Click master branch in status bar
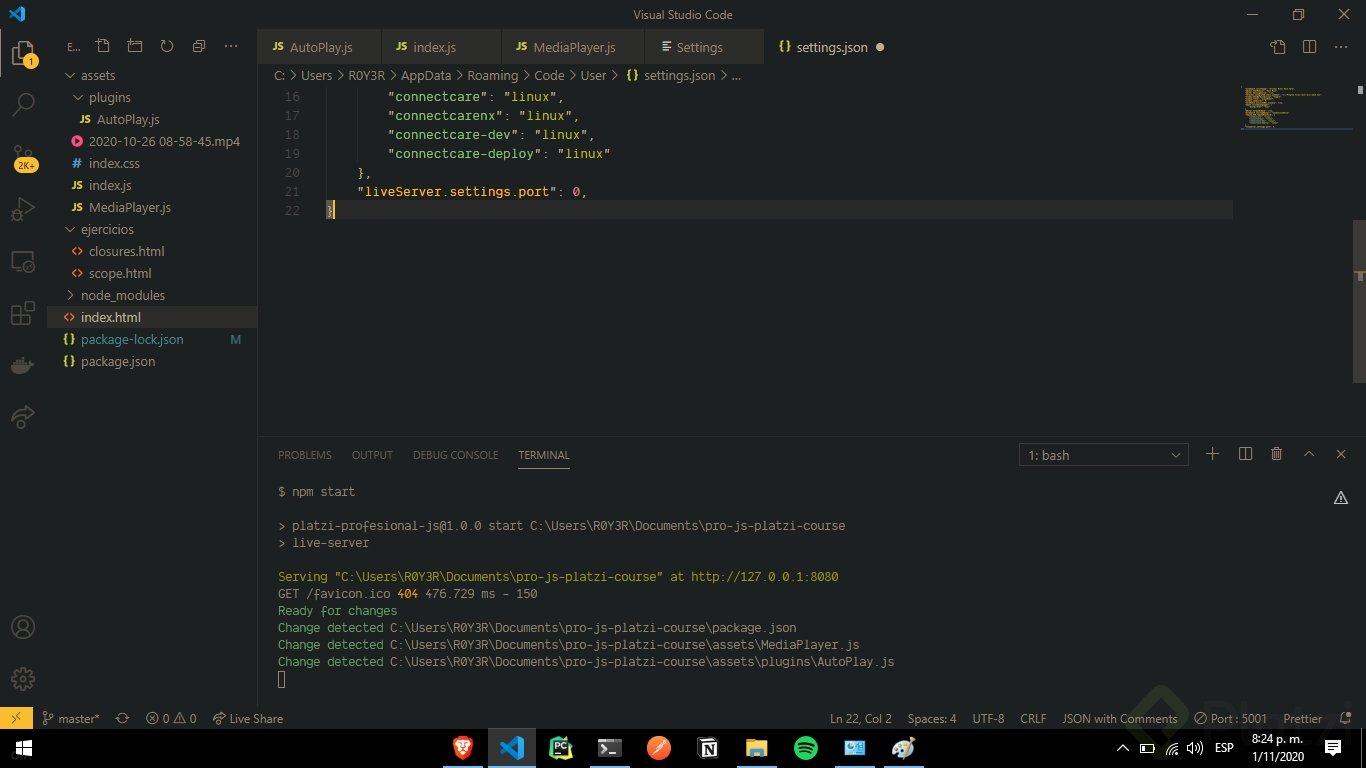The height and width of the screenshot is (768, 1366). (x=71, y=718)
